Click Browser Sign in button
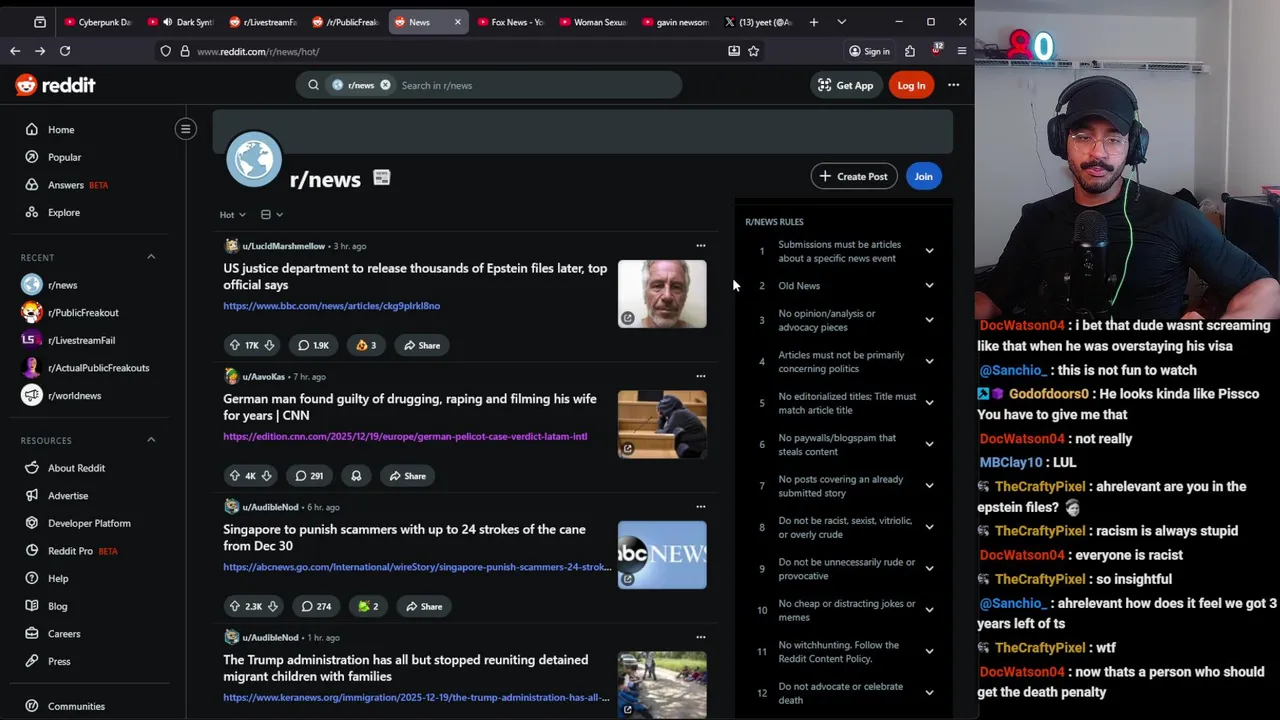Screen dimensions: 1280x720 pos(869,51)
